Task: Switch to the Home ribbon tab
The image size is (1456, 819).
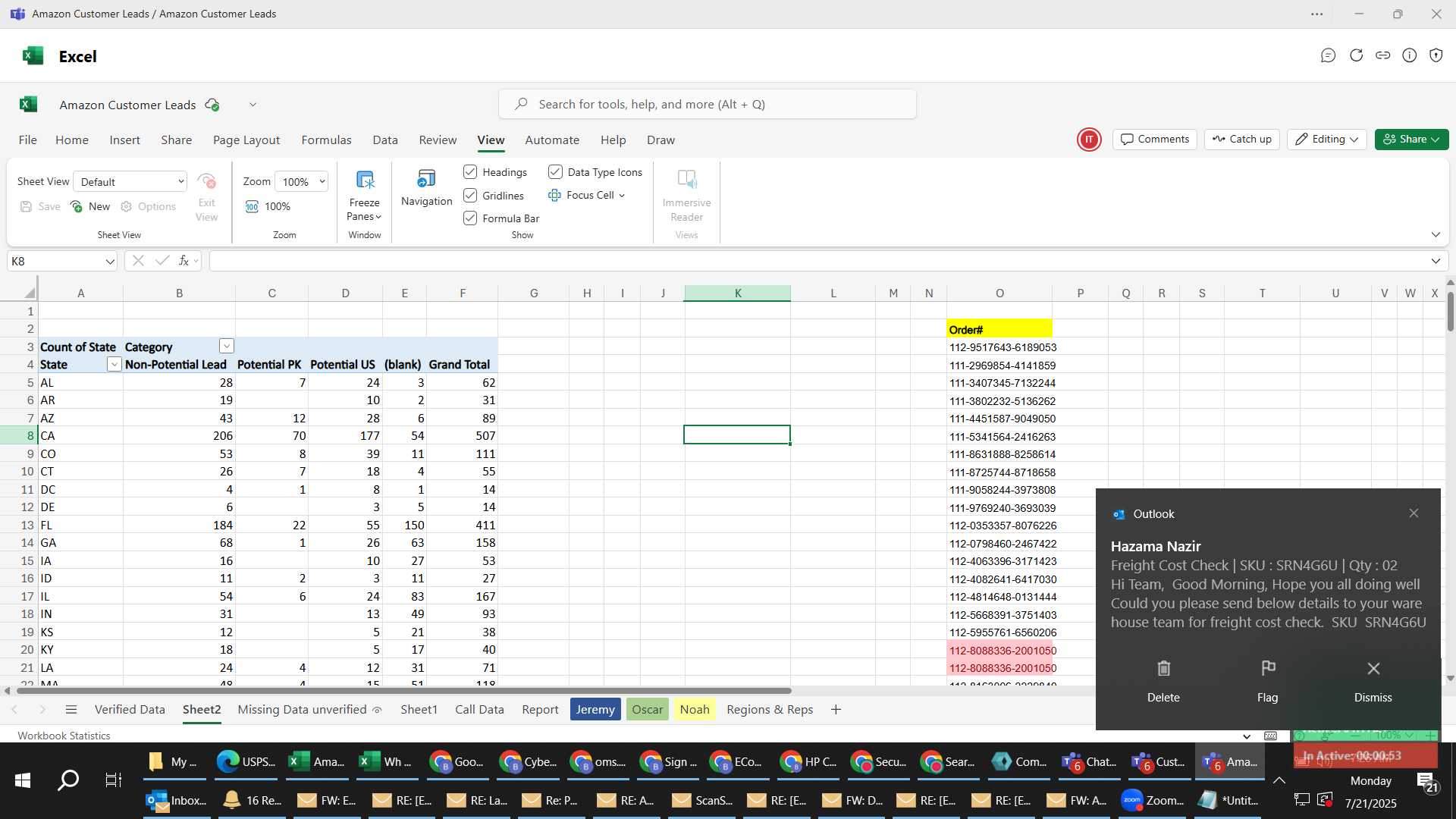Action: (72, 140)
